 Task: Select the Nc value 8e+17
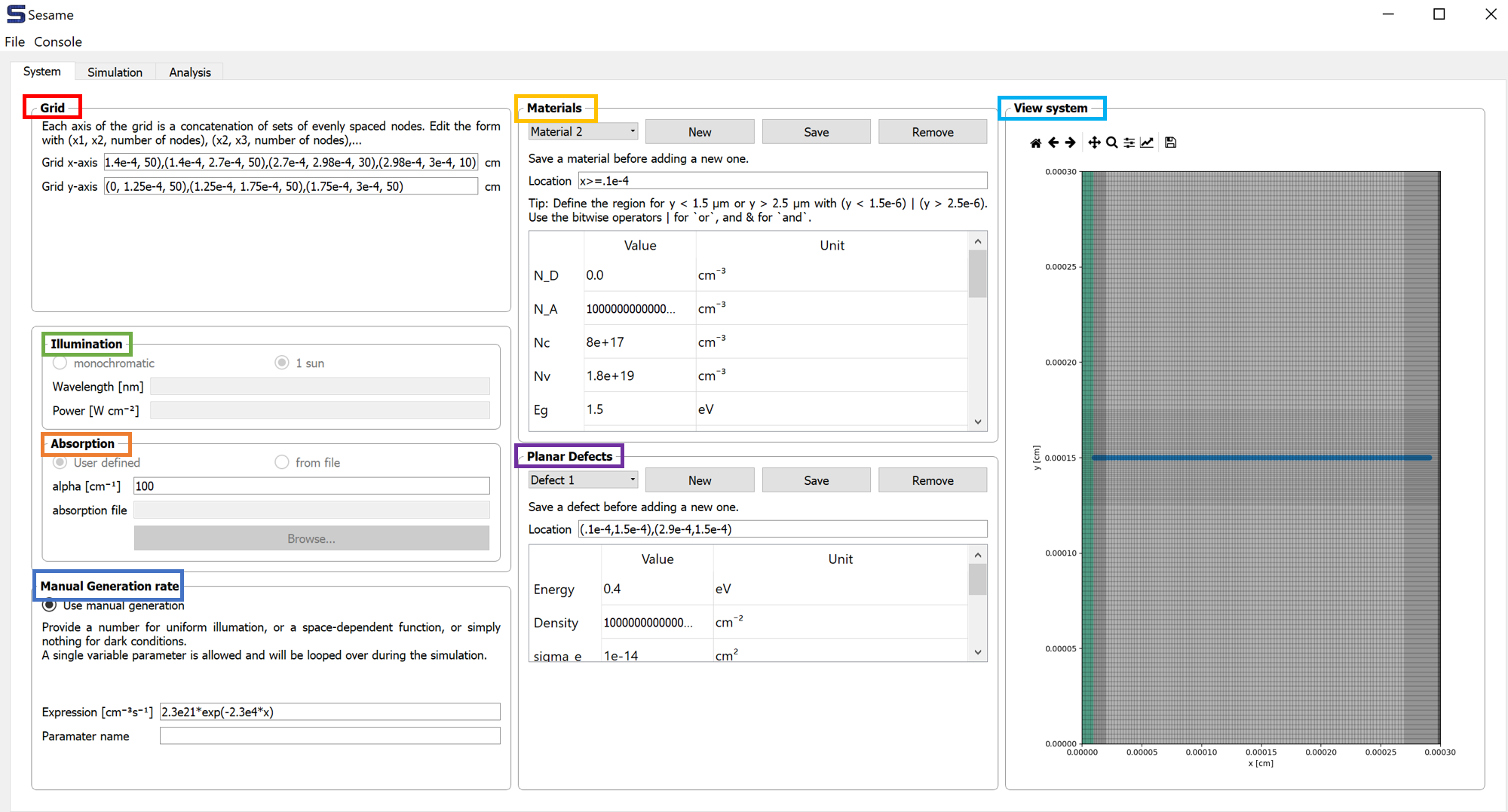pyautogui.click(x=639, y=342)
